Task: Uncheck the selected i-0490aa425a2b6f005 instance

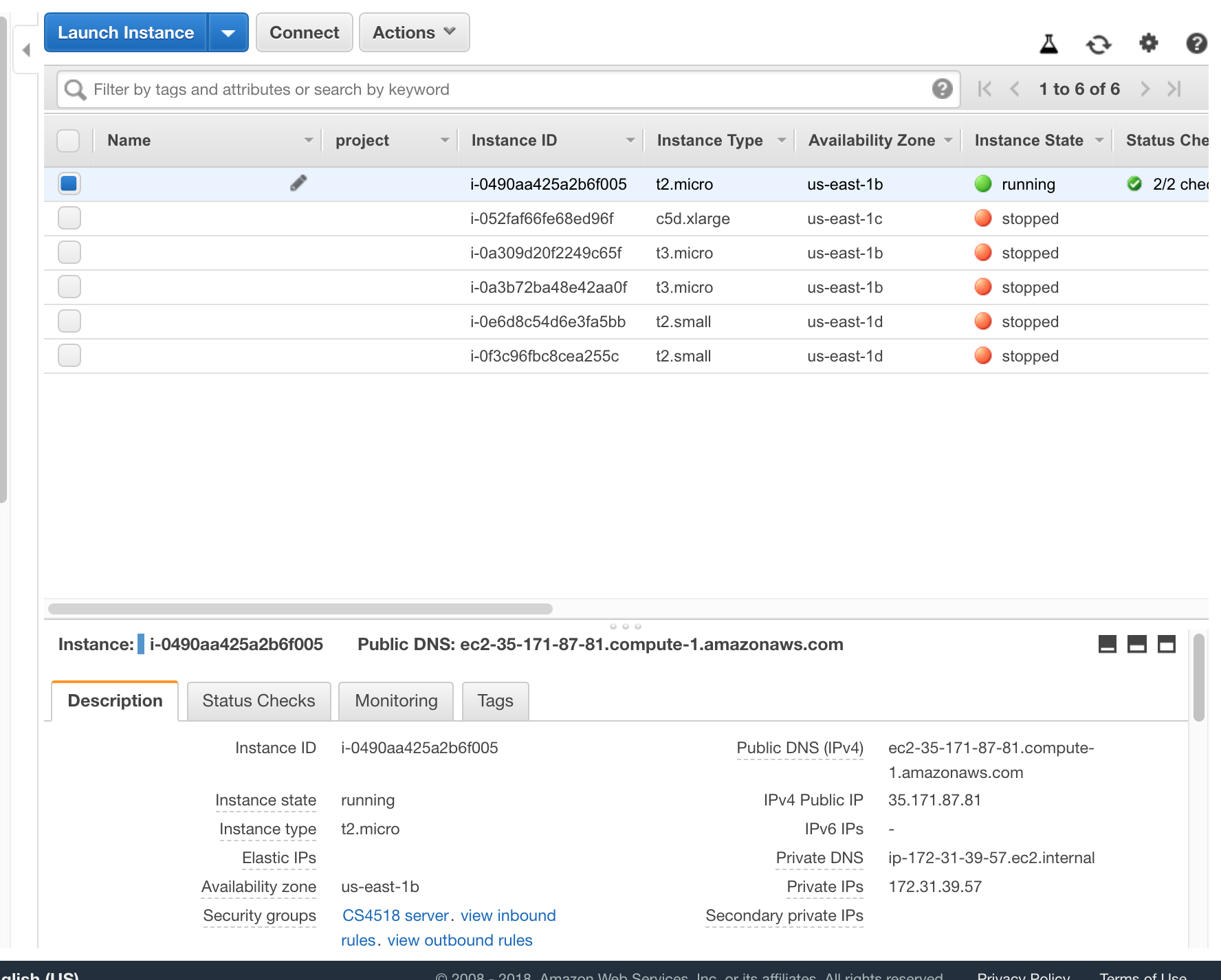Action: [x=69, y=183]
